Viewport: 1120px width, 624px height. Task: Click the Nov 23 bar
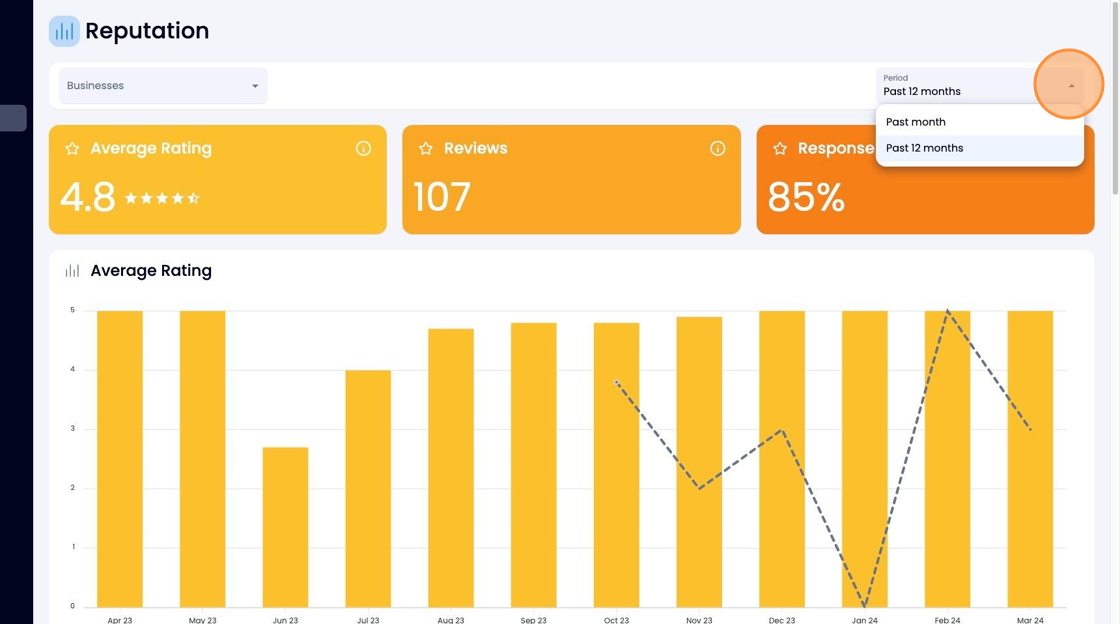[x=699, y=462]
